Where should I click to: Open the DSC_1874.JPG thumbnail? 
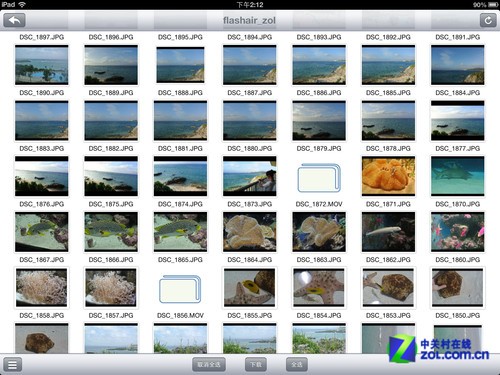[x=180, y=232]
